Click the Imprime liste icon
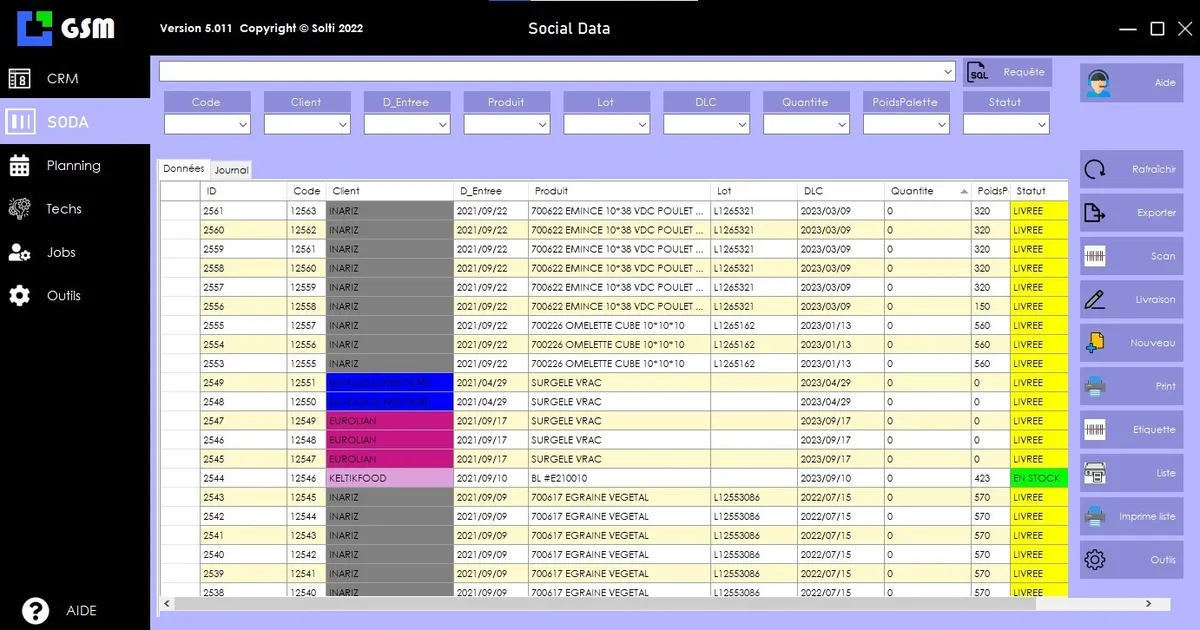Image resolution: width=1200 pixels, height=630 pixels. click(1095, 517)
